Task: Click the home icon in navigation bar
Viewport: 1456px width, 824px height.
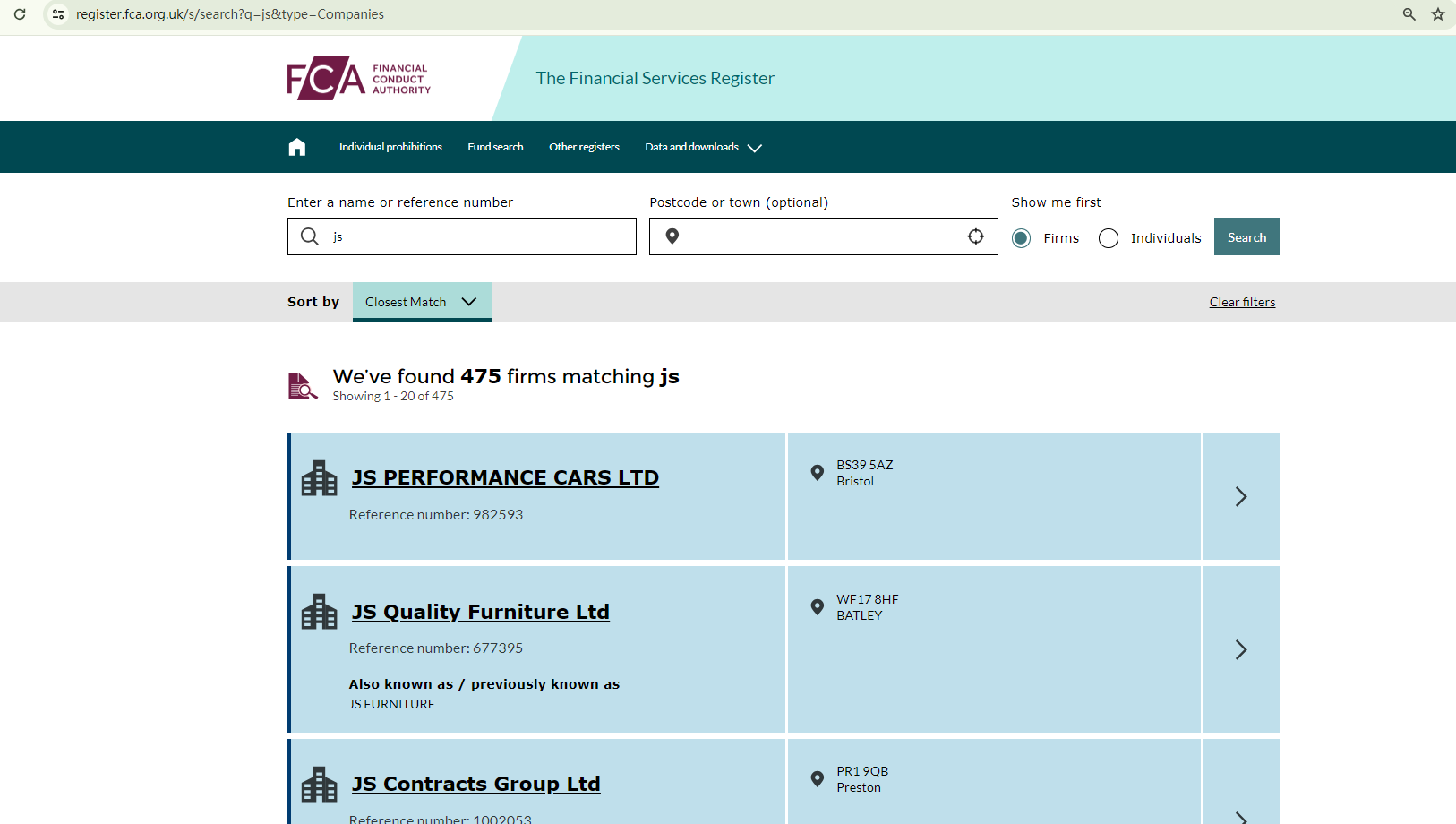Action: [297, 147]
